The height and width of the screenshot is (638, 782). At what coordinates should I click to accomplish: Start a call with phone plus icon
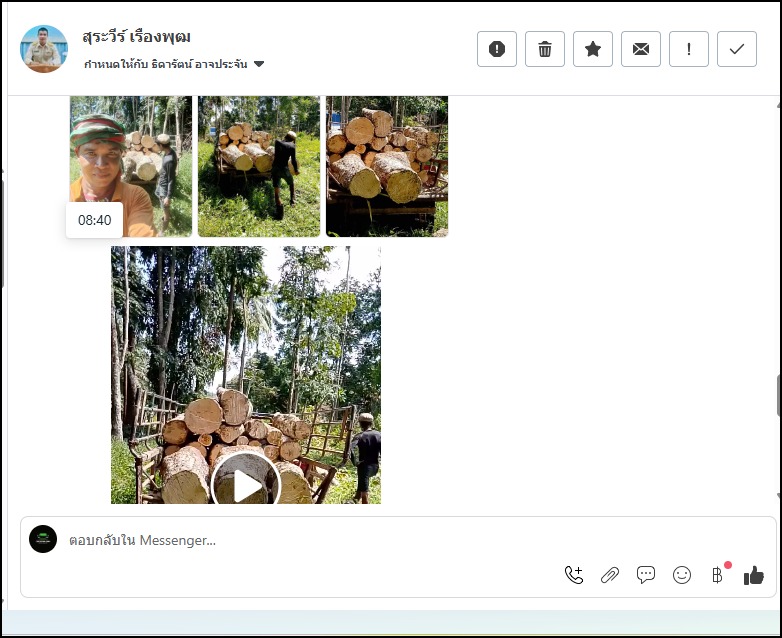coord(574,575)
